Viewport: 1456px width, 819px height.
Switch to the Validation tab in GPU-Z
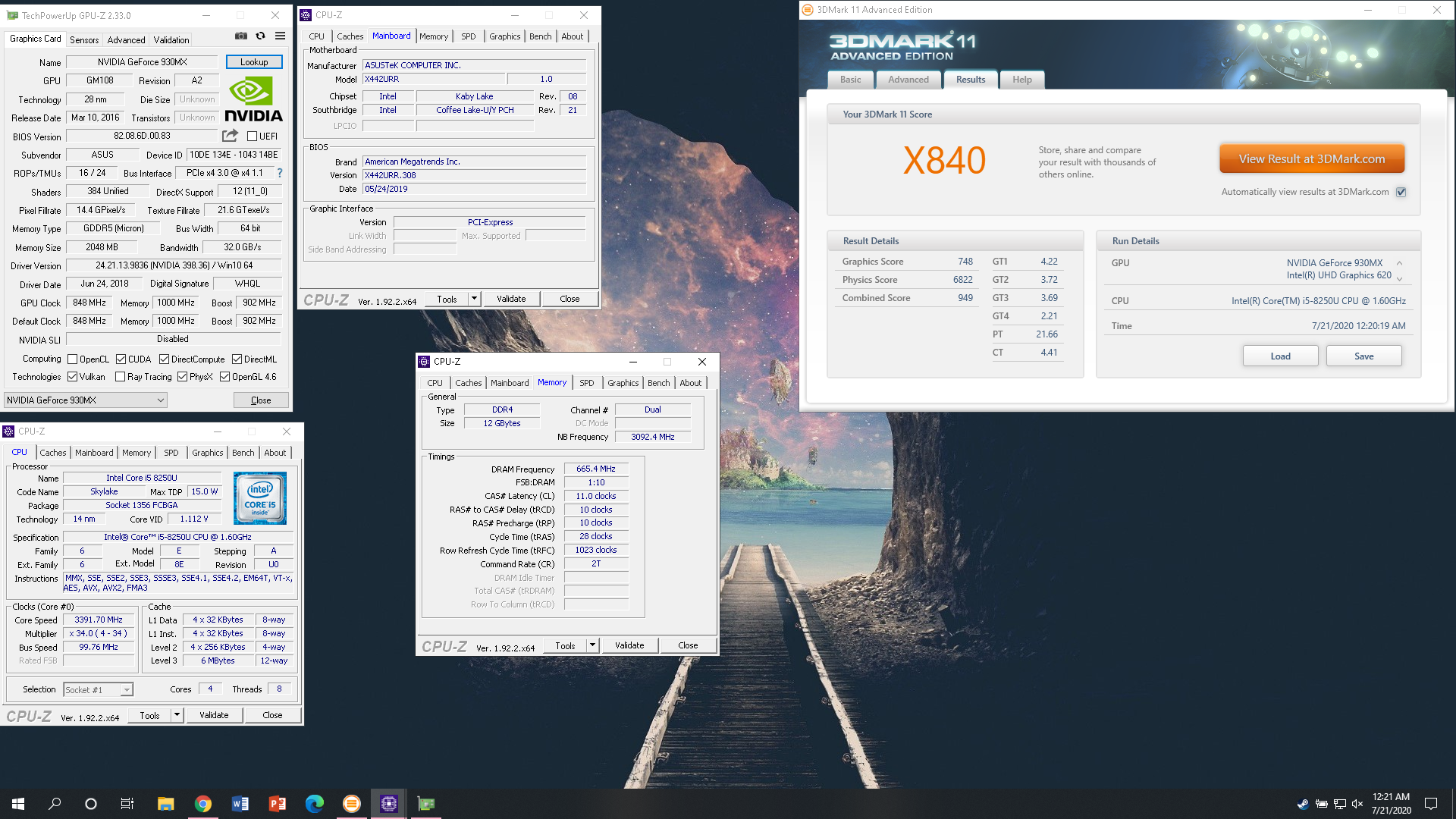click(171, 40)
